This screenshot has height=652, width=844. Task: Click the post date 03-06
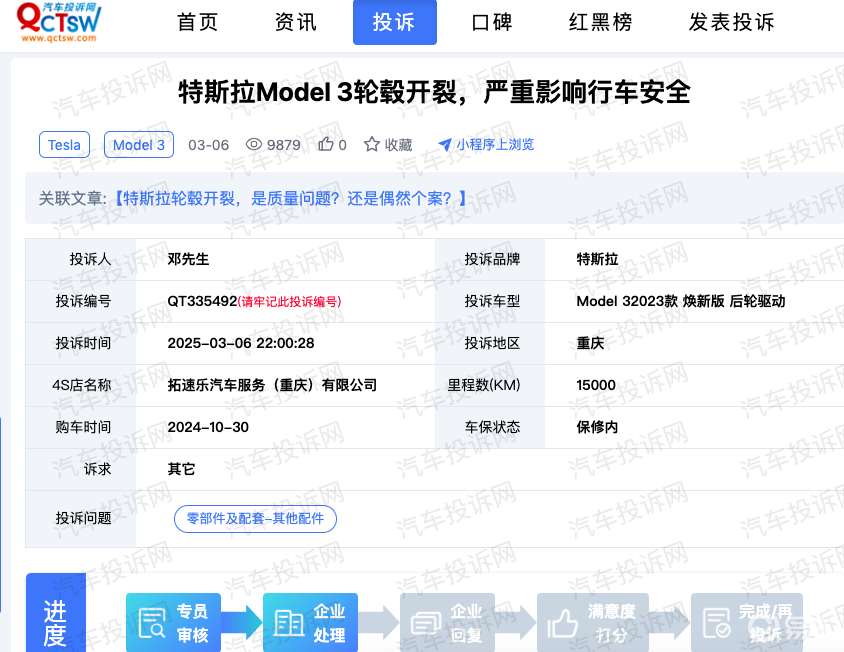pyautogui.click(x=208, y=145)
